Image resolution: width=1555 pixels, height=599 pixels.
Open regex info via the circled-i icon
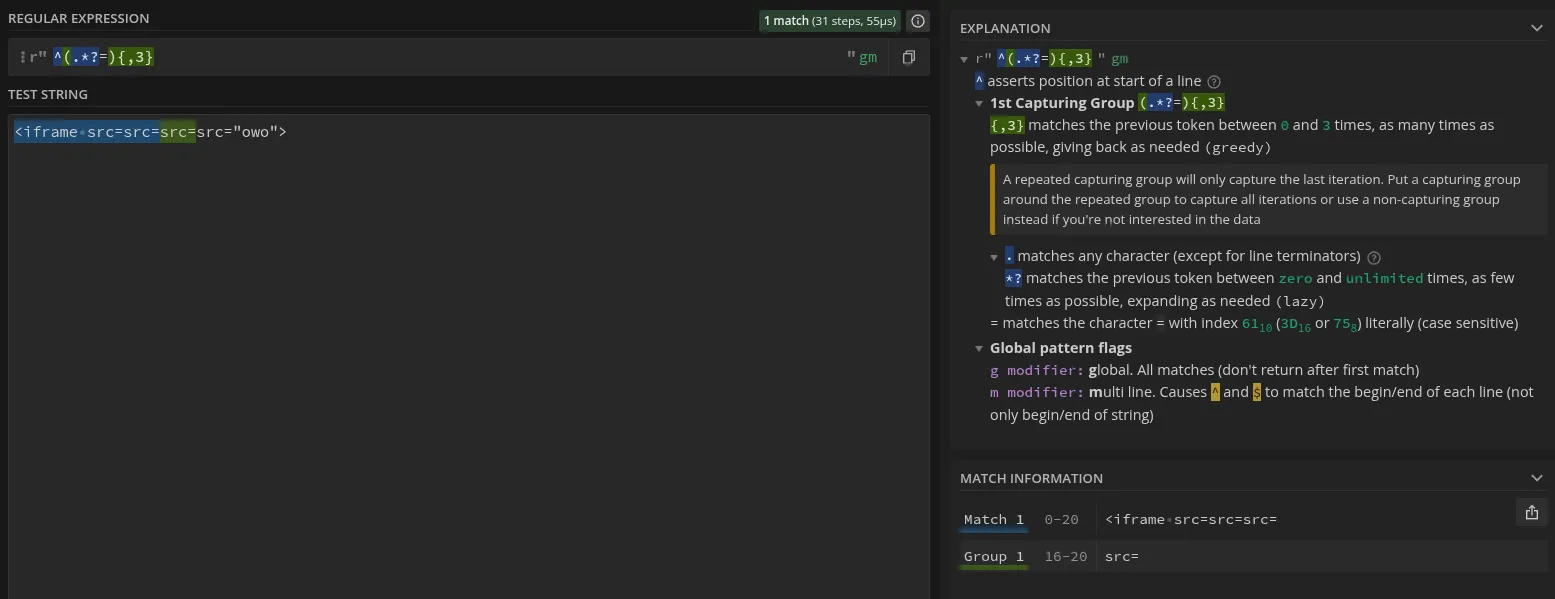(x=917, y=20)
